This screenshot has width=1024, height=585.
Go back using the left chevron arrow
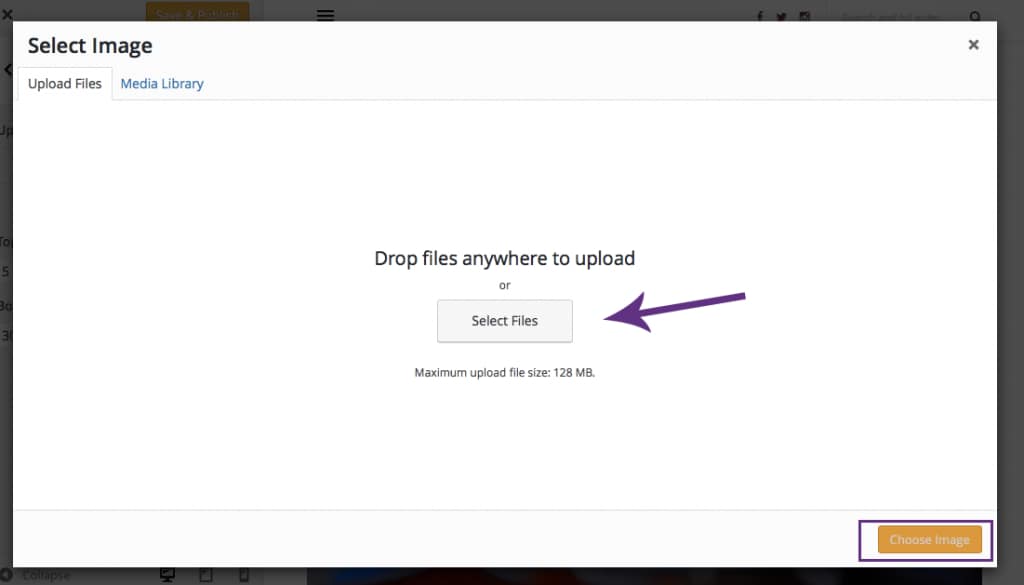tap(7, 71)
